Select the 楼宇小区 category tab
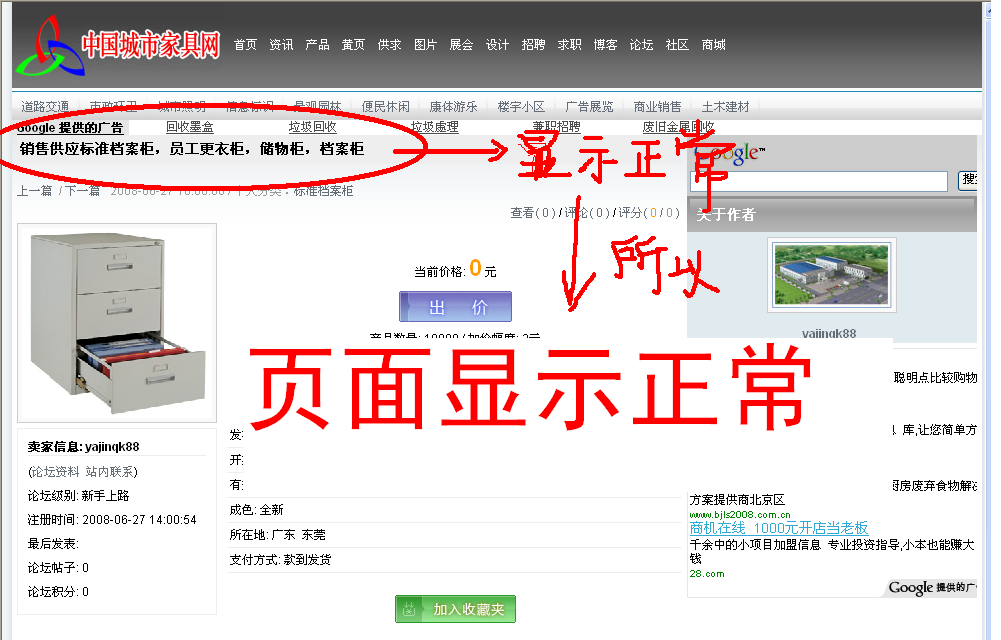Viewport: 1001px width, 640px height. pos(521,107)
